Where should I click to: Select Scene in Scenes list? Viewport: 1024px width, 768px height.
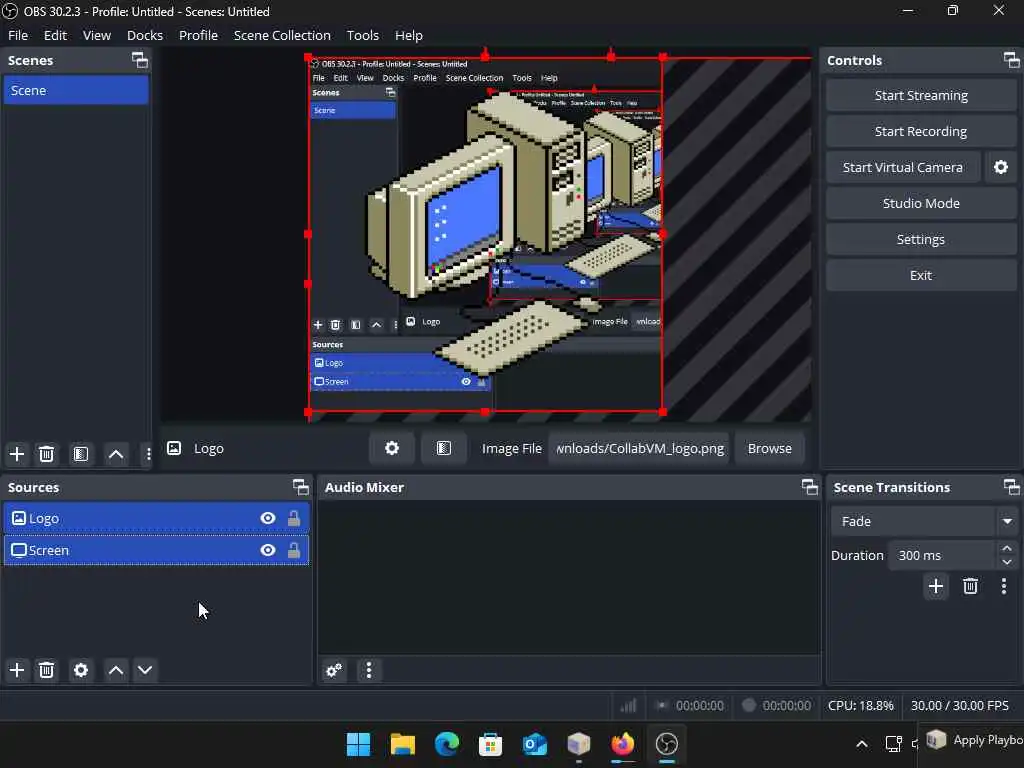[x=76, y=90]
